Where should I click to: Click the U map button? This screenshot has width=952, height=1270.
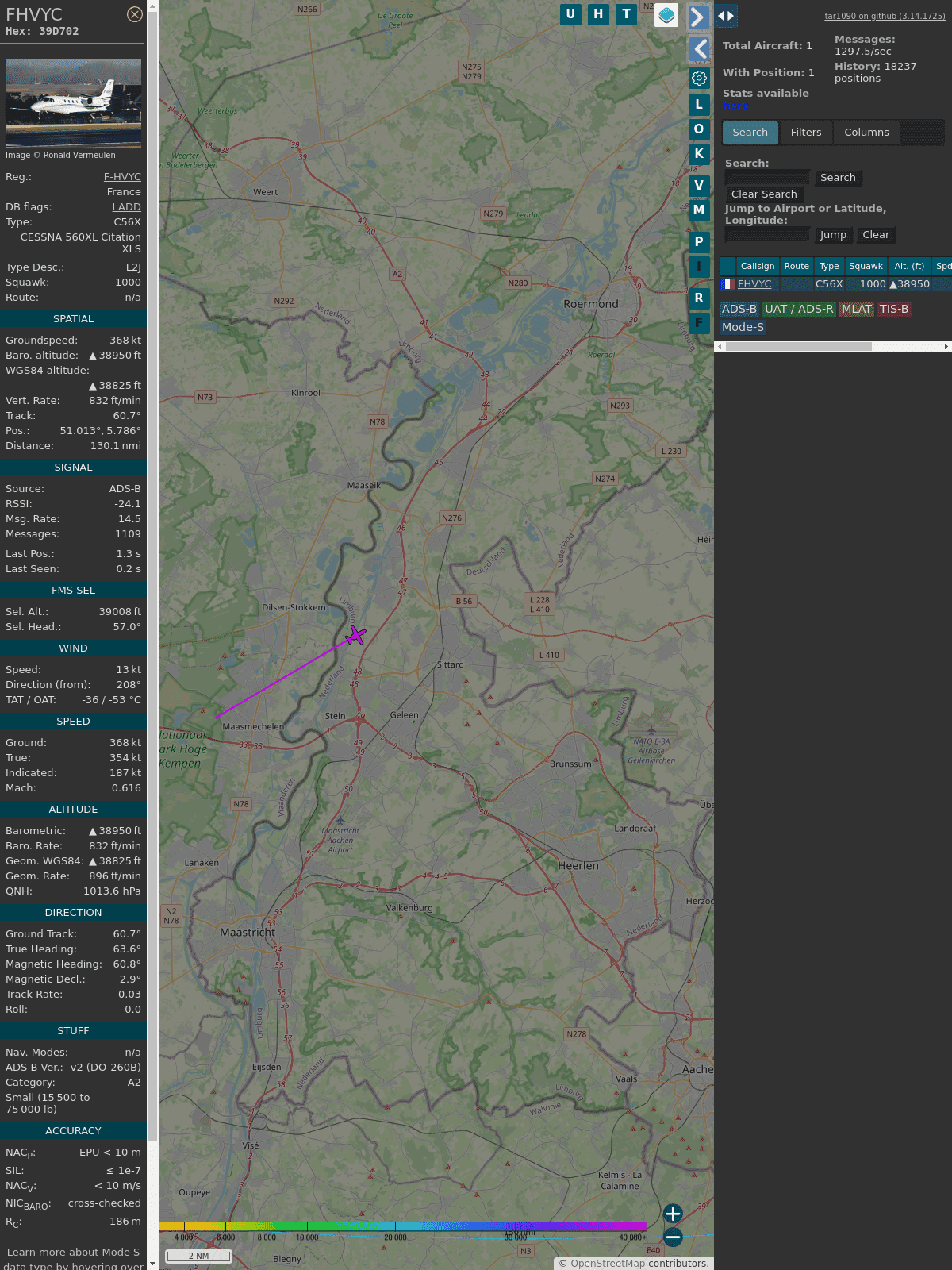coord(570,14)
